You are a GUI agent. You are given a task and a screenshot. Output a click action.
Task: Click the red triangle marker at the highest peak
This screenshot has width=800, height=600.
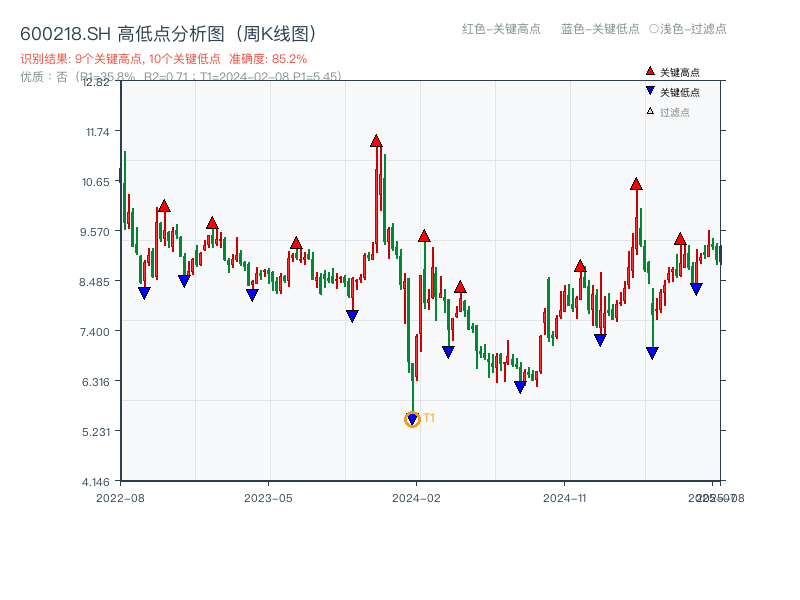[376, 140]
